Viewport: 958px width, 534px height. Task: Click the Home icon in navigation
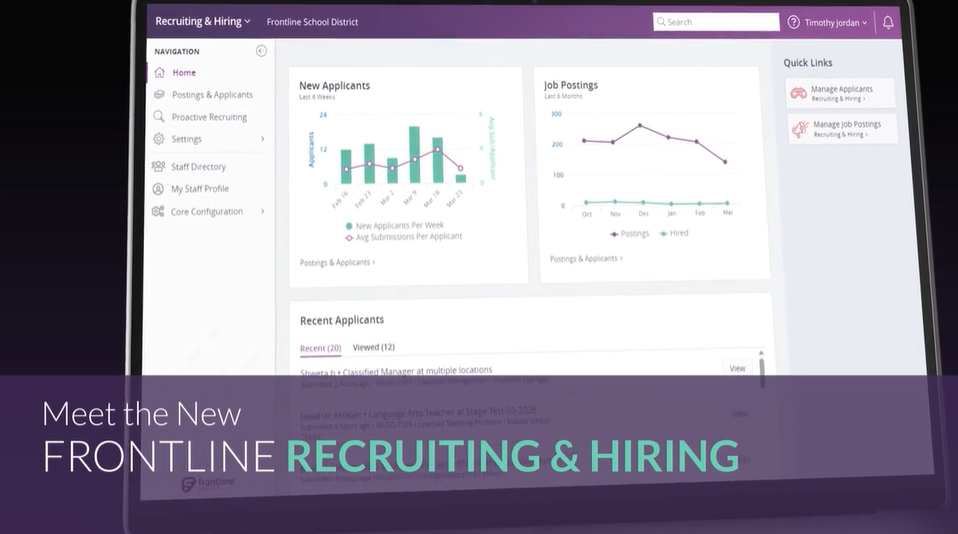click(x=159, y=73)
